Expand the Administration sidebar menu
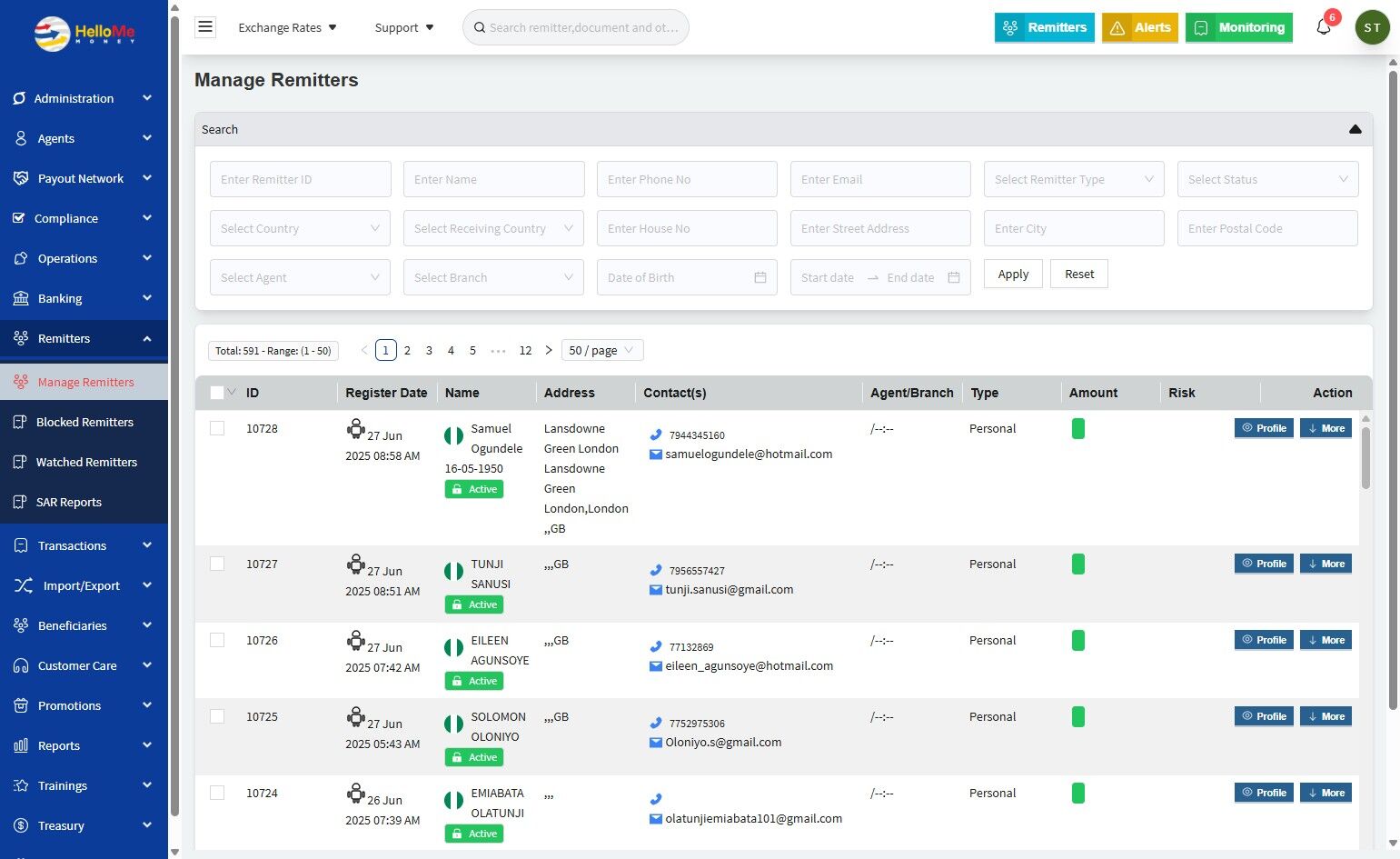 tap(84, 98)
